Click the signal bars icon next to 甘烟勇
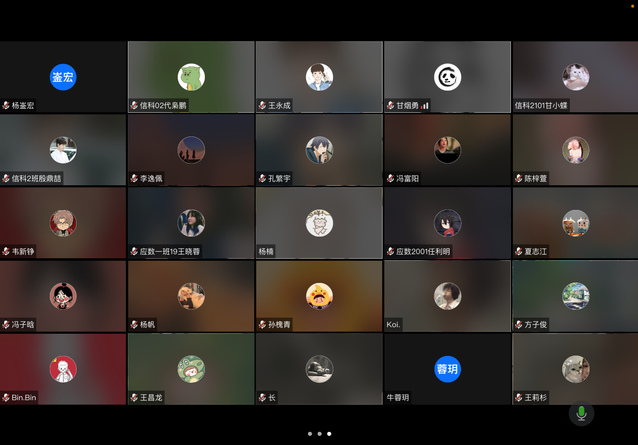The height and width of the screenshot is (445, 638). (x=425, y=105)
